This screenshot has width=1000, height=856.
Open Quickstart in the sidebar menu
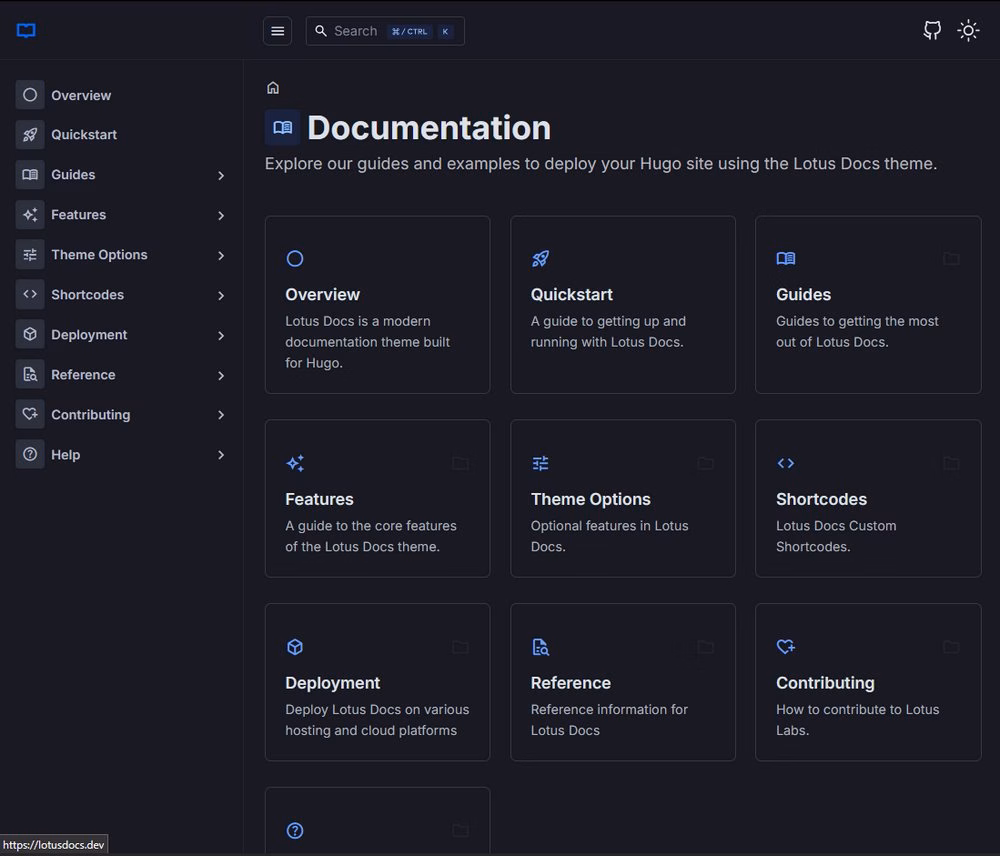pos(84,135)
